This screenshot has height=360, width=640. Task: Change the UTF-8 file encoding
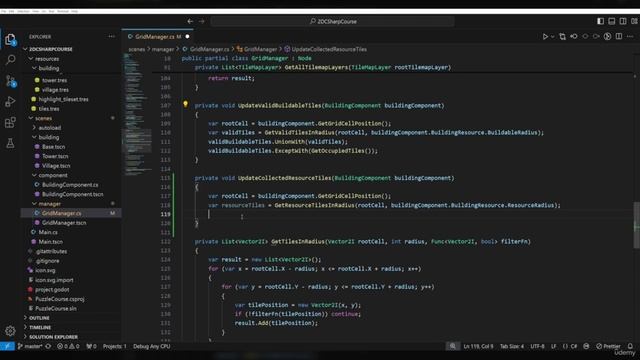[x=538, y=346]
